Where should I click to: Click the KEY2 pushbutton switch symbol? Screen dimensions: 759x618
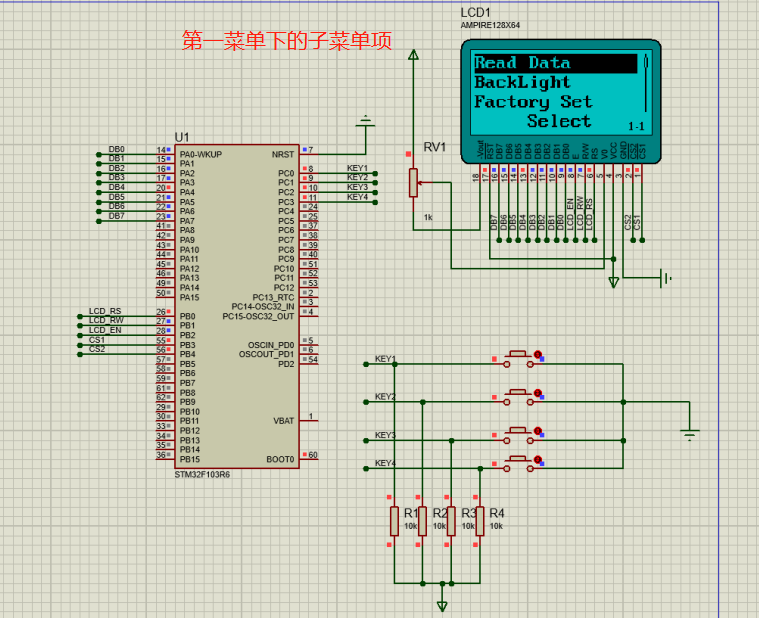pos(518,397)
